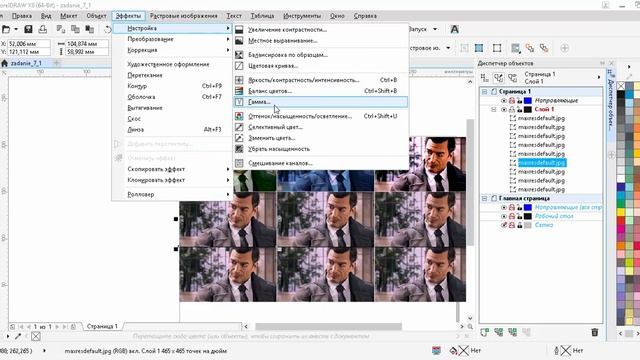Screen dimensions: 640x360
Task: Click the eyedropper icon above the color palette
Action: [x=629, y=76]
